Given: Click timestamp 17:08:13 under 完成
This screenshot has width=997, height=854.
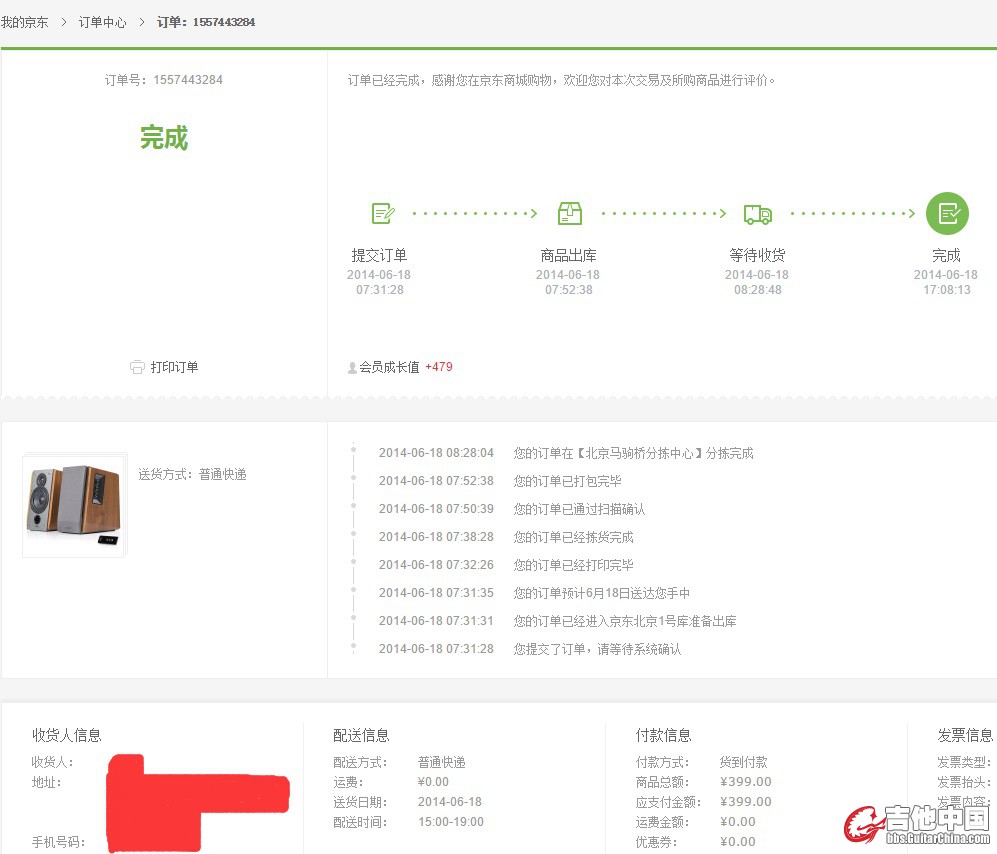Looking at the screenshot, I should tap(947, 290).
